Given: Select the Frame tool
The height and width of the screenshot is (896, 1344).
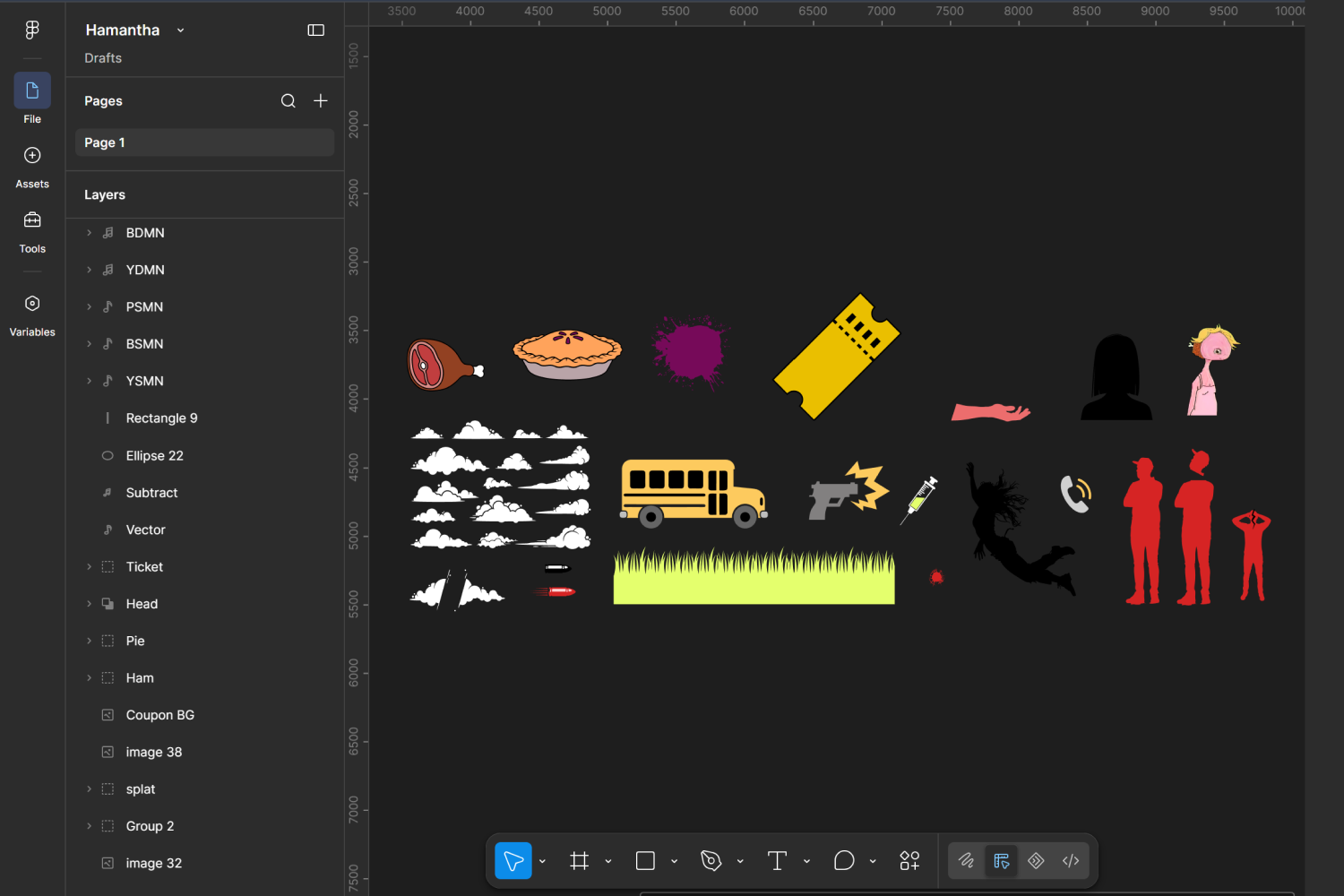Looking at the screenshot, I should point(580,861).
